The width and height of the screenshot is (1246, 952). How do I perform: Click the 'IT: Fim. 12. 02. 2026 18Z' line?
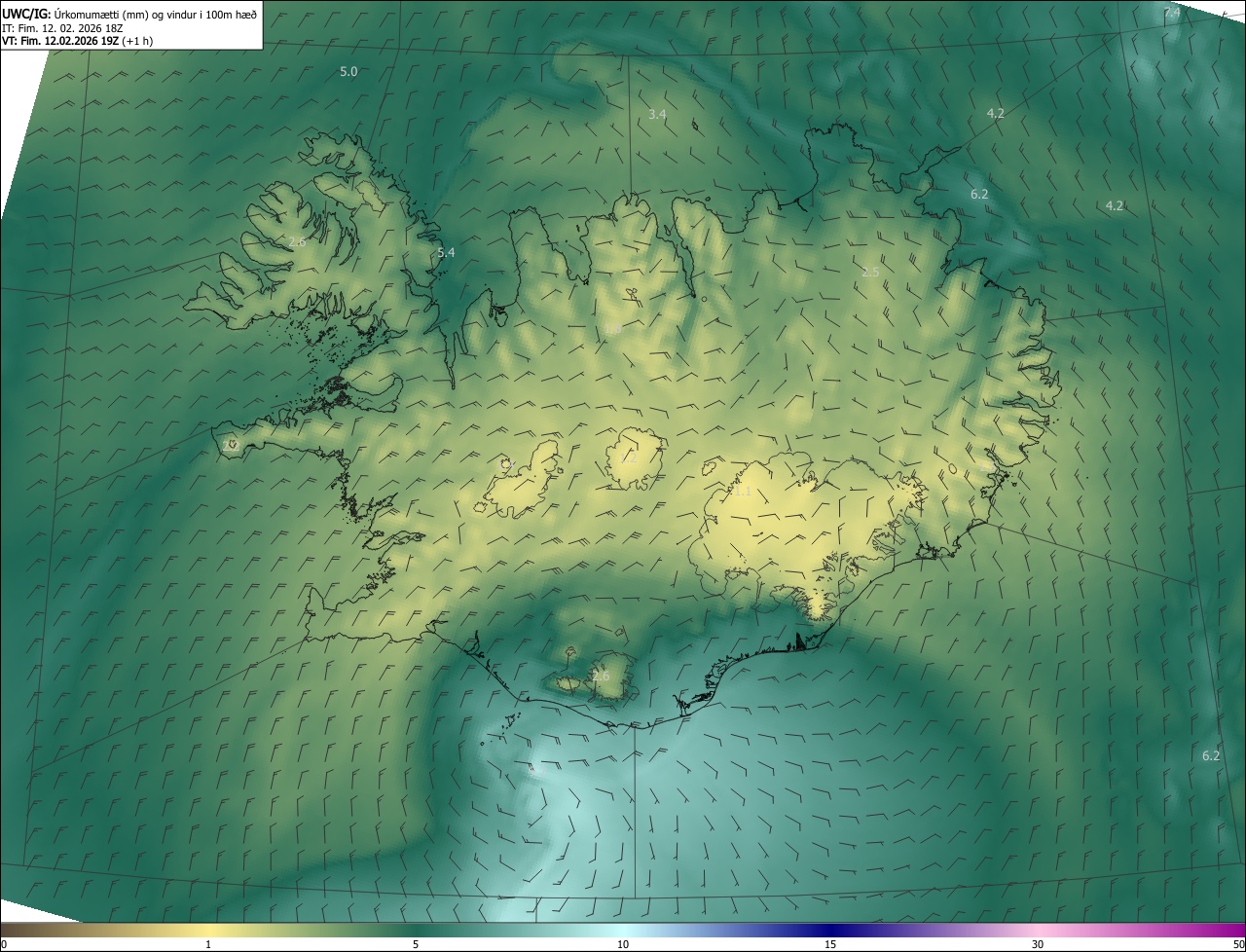64,27
